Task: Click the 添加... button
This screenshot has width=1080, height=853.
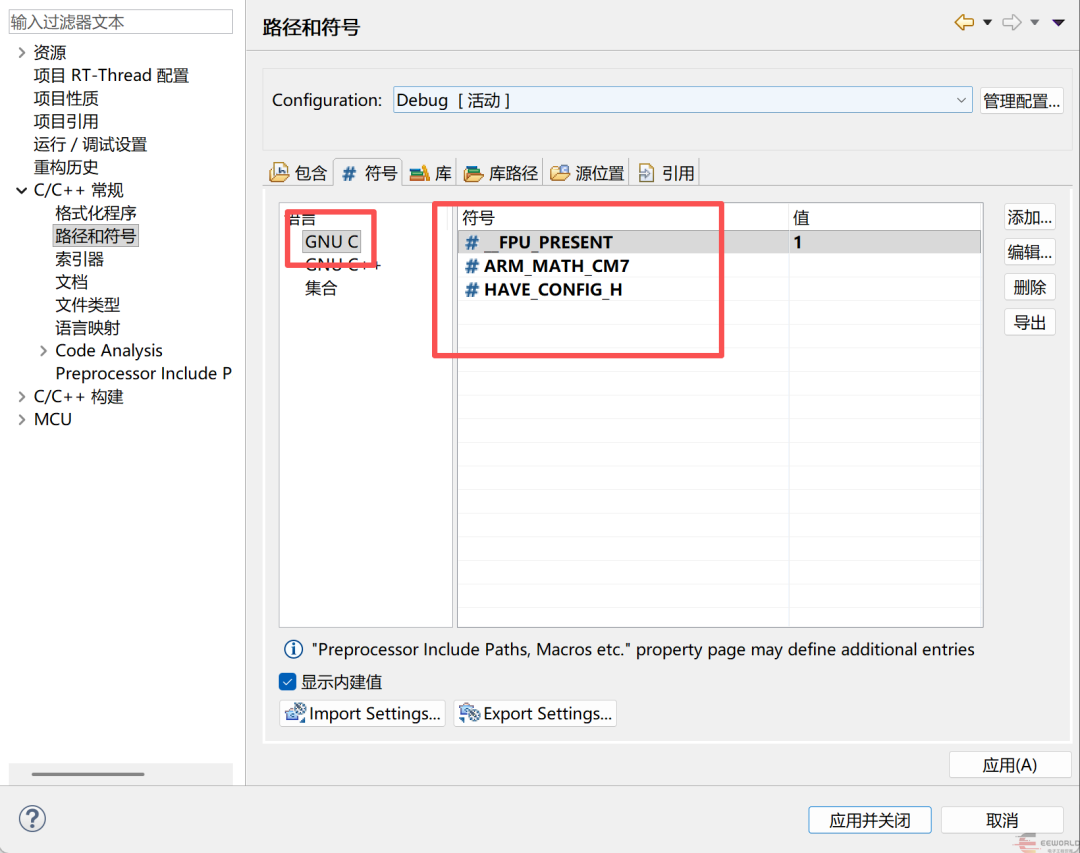Action: click(1030, 218)
